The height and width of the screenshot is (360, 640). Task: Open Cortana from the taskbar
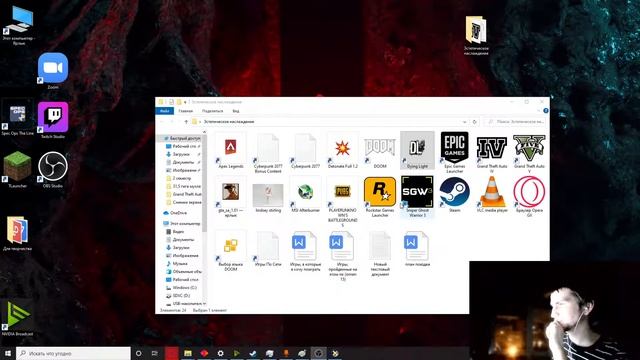click(x=138, y=353)
